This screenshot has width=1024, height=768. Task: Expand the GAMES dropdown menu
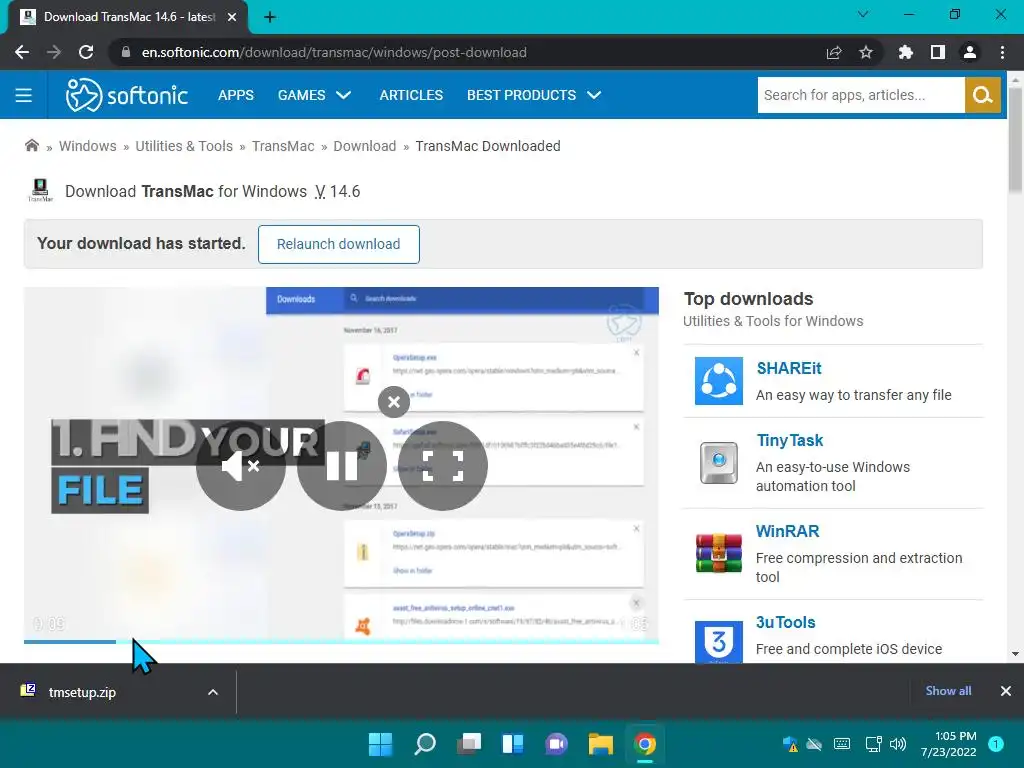tap(314, 95)
